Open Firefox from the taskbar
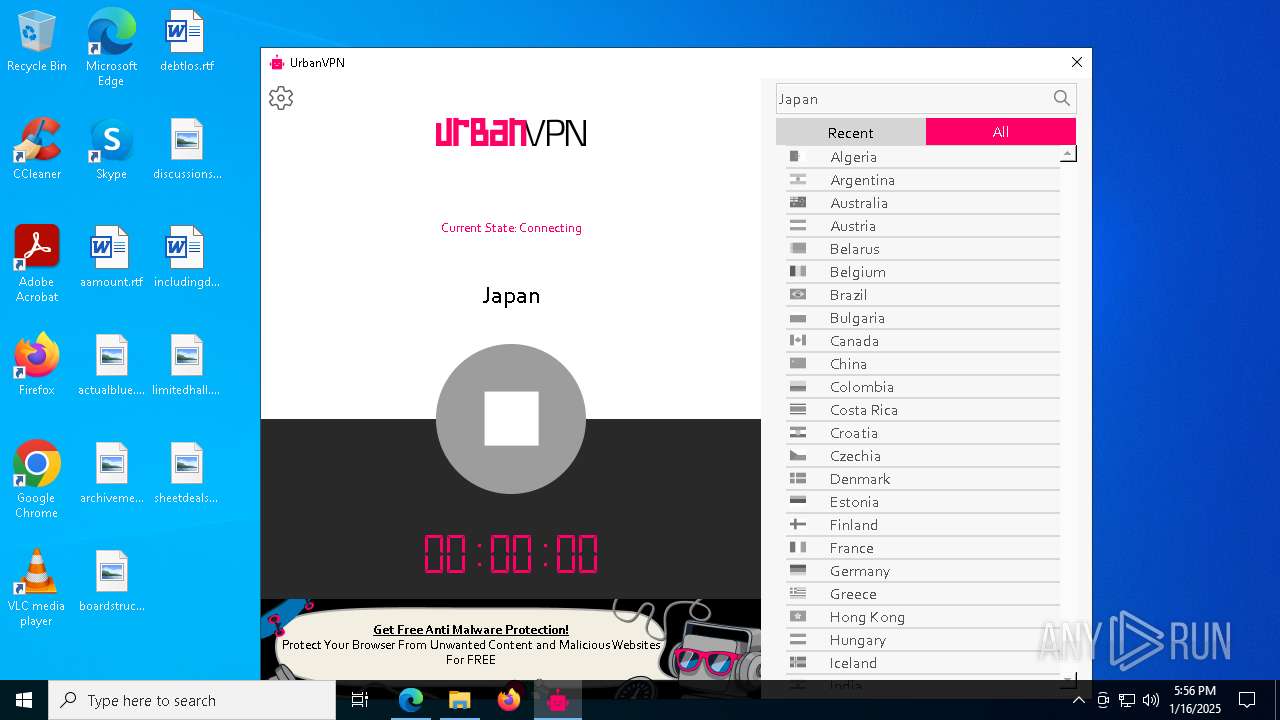This screenshot has width=1280, height=720. click(509, 700)
